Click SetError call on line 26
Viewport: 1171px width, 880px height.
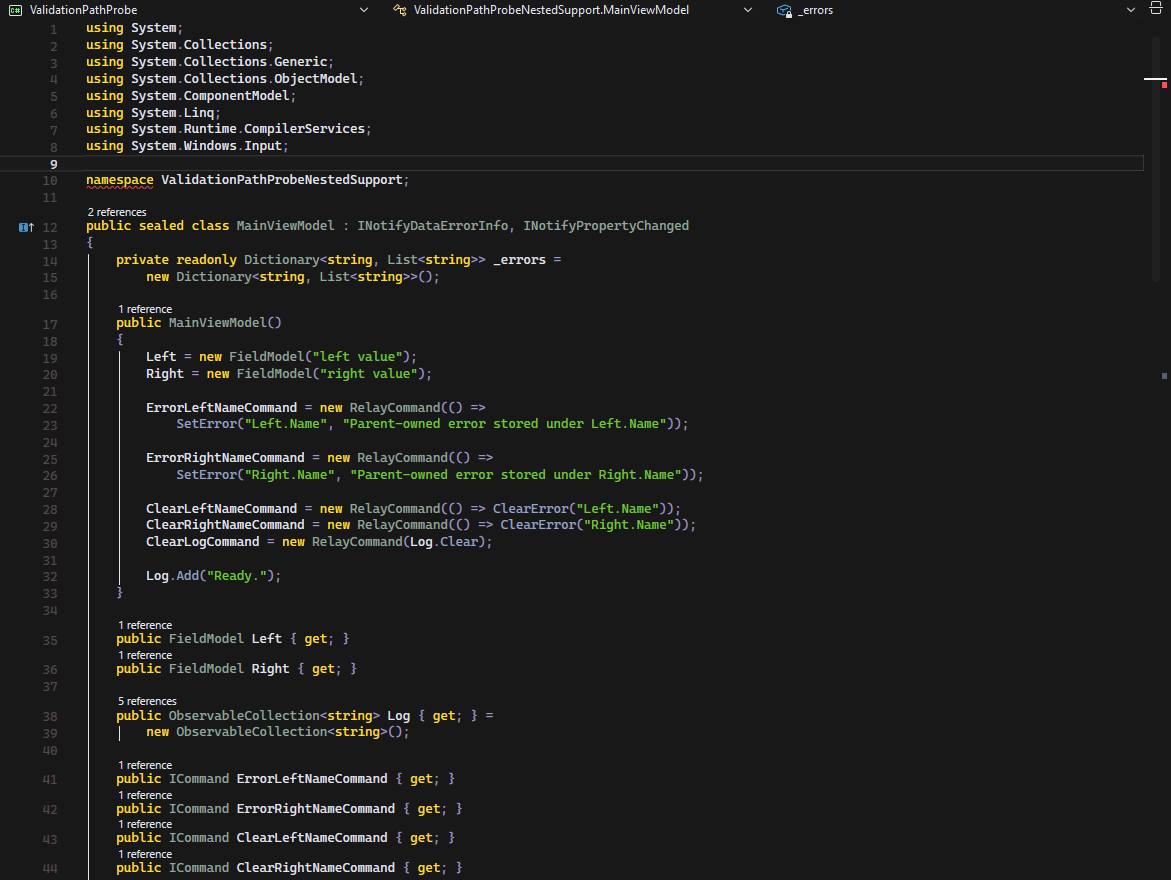click(206, 474)
